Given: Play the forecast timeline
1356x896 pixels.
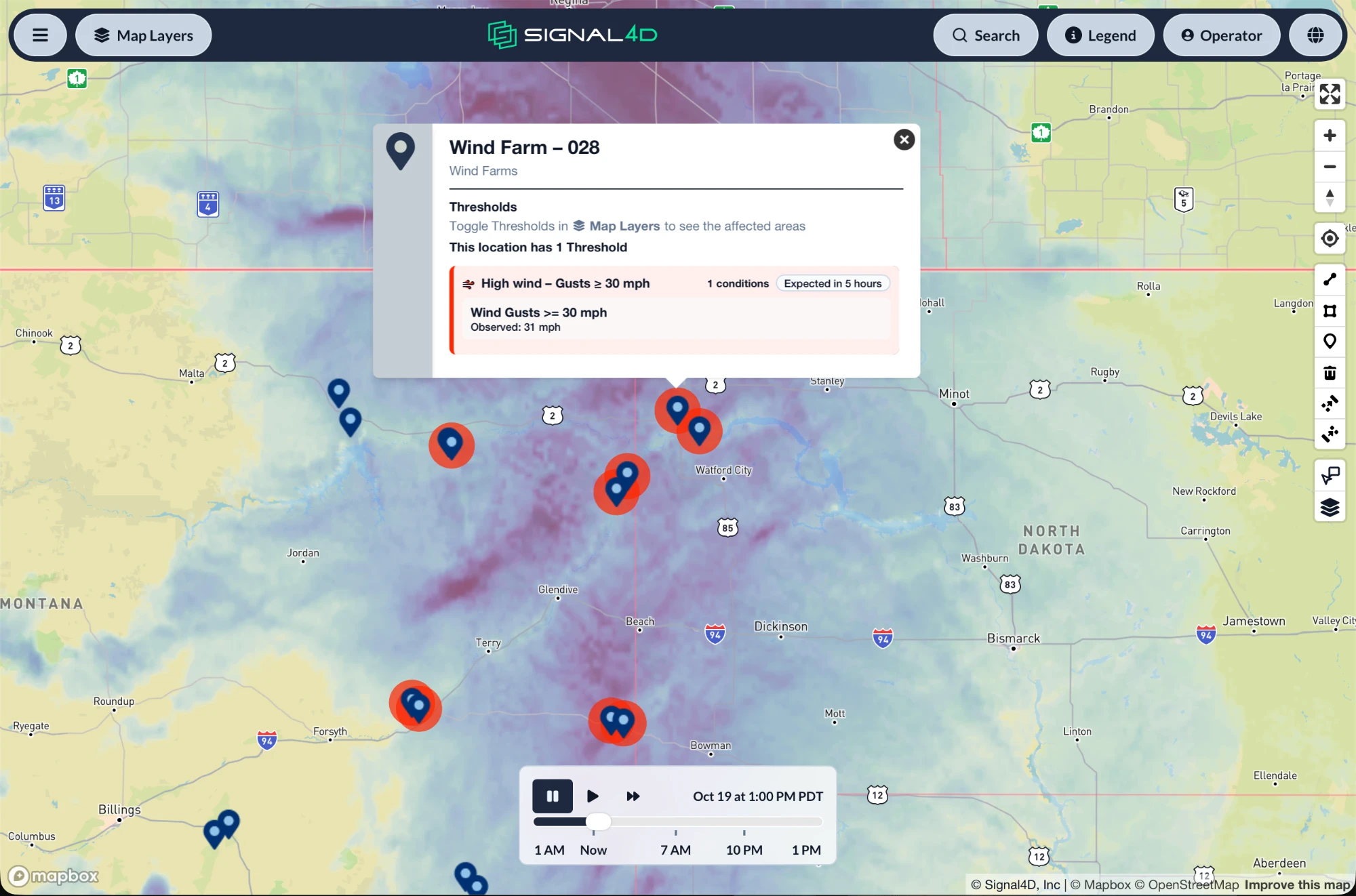Looking at the screenshot, I should 592,796.
